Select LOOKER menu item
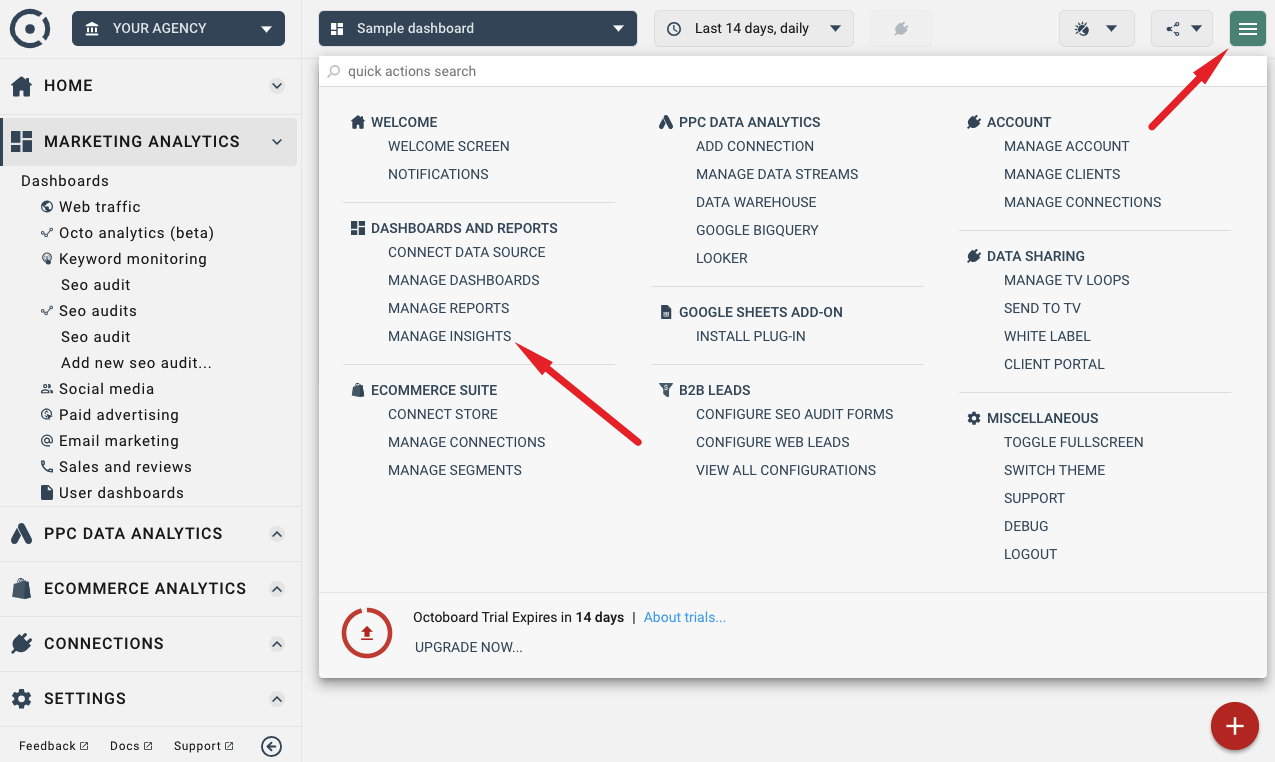The image size is (1275, 762). [722, 258]
